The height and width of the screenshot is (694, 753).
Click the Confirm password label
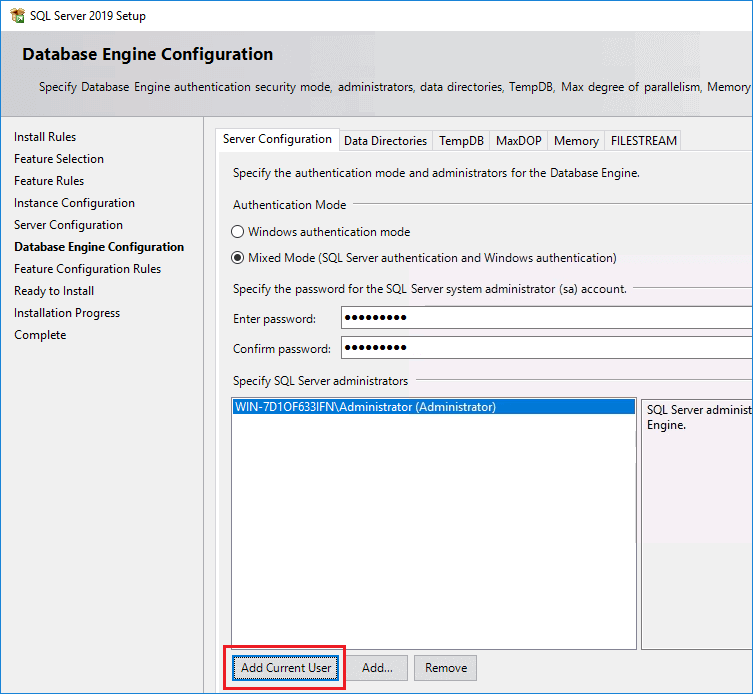pos(282,349)
